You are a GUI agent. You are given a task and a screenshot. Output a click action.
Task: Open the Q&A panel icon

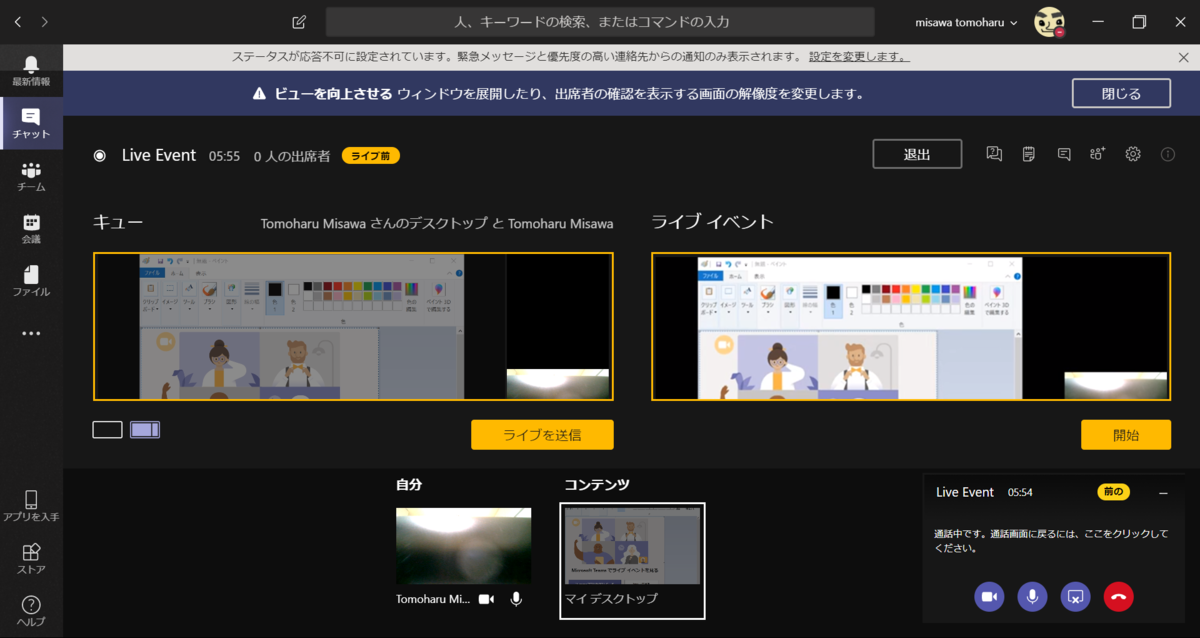994,154
